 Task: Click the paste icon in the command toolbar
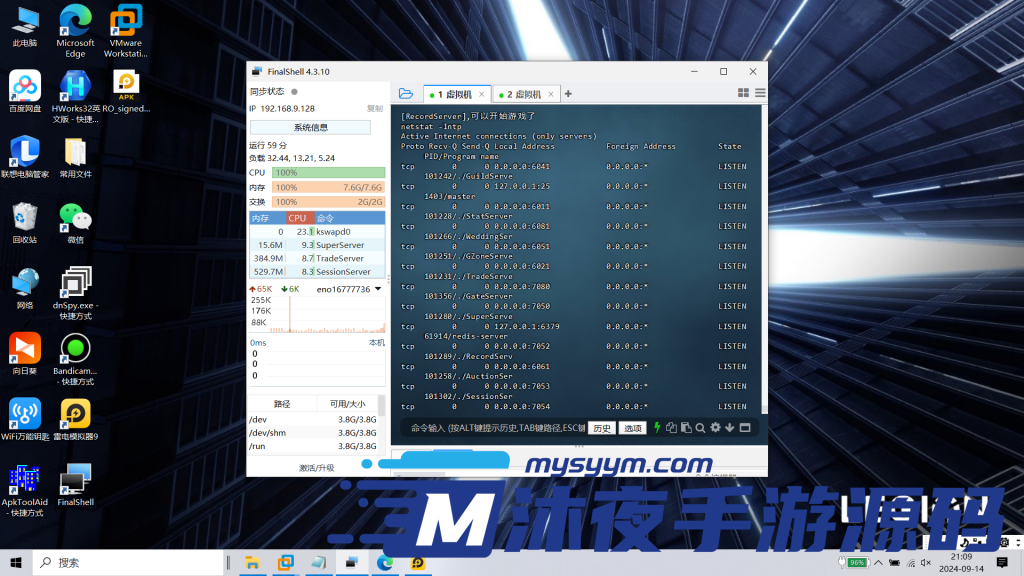686,427
